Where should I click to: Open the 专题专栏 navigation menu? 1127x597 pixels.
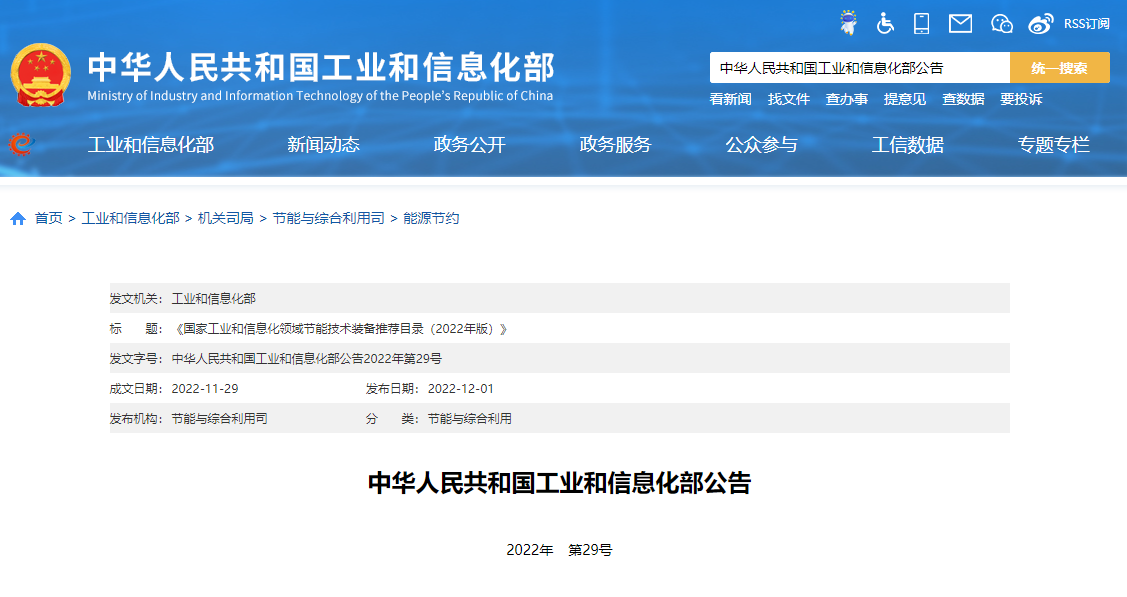[1053, 145]
